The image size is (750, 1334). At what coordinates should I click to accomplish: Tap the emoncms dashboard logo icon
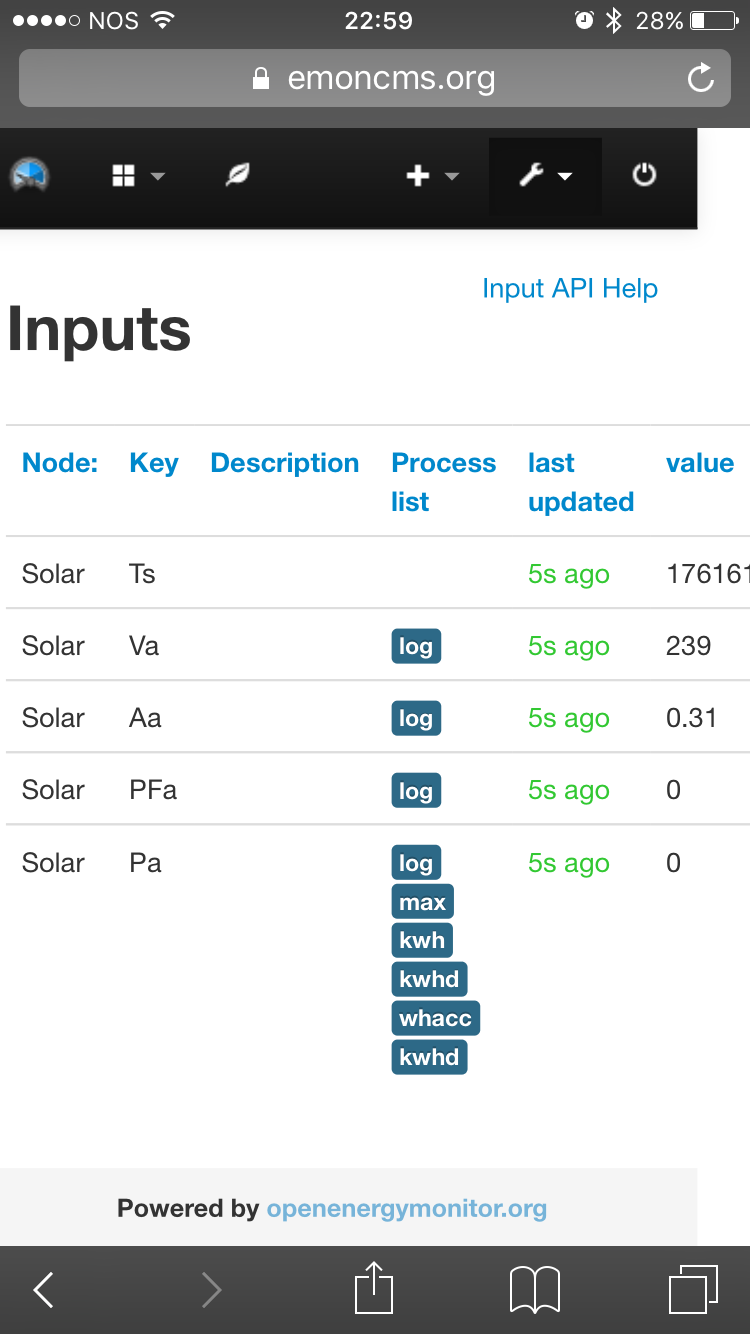click(x=30, y=176)
